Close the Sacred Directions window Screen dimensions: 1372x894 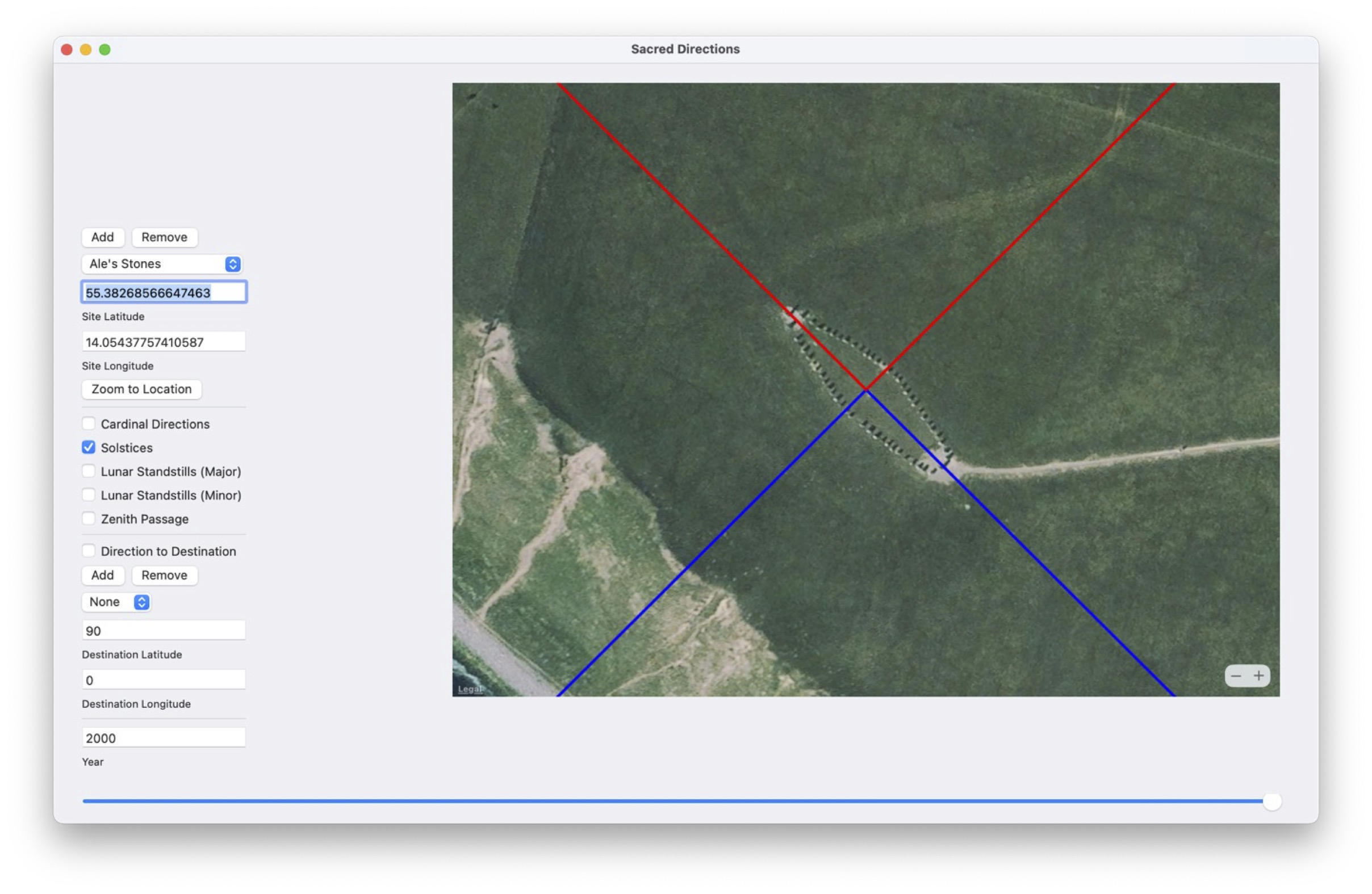point(67,49)
